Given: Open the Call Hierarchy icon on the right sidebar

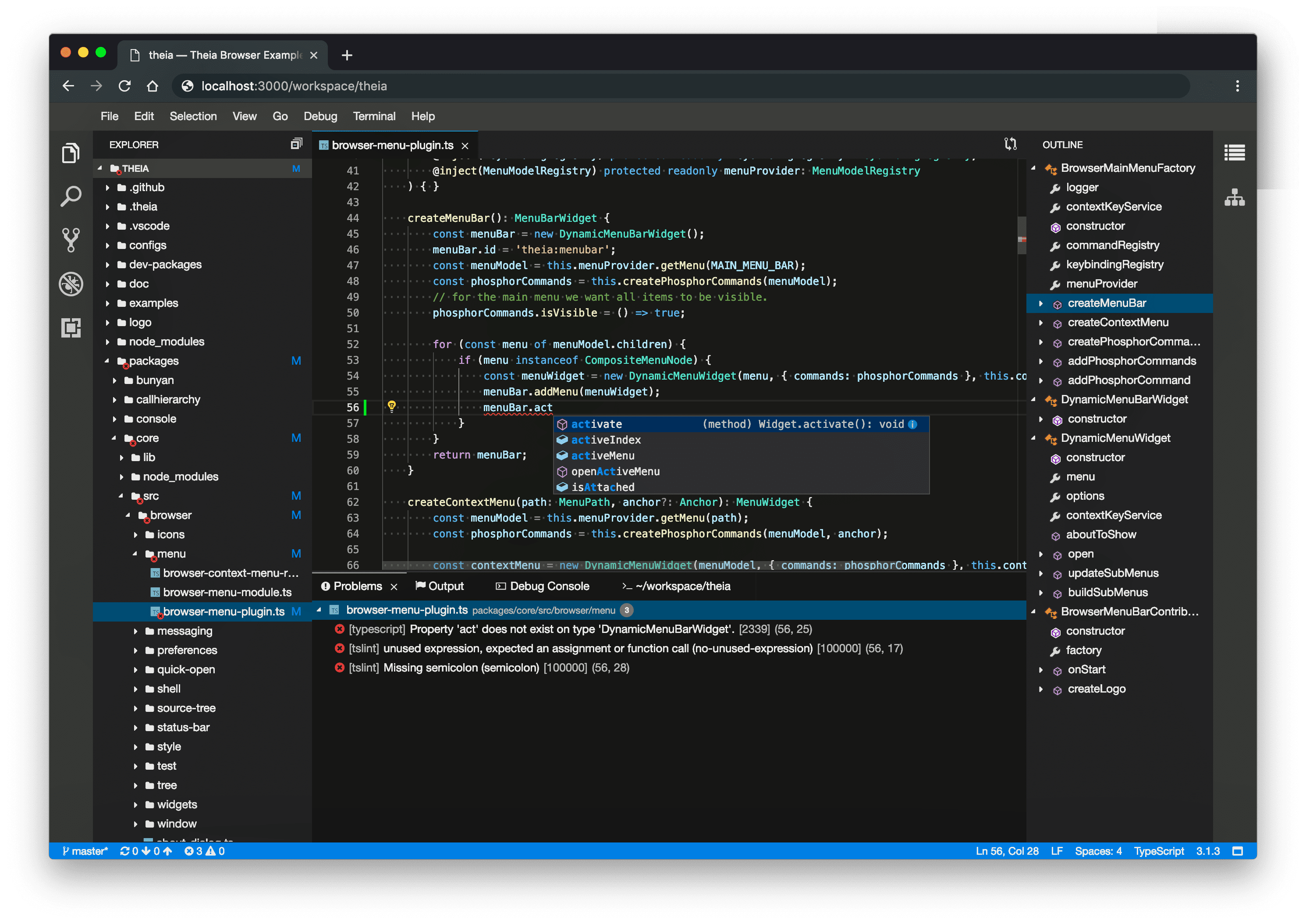Looking at the screenshot, I should (1234, 197).
